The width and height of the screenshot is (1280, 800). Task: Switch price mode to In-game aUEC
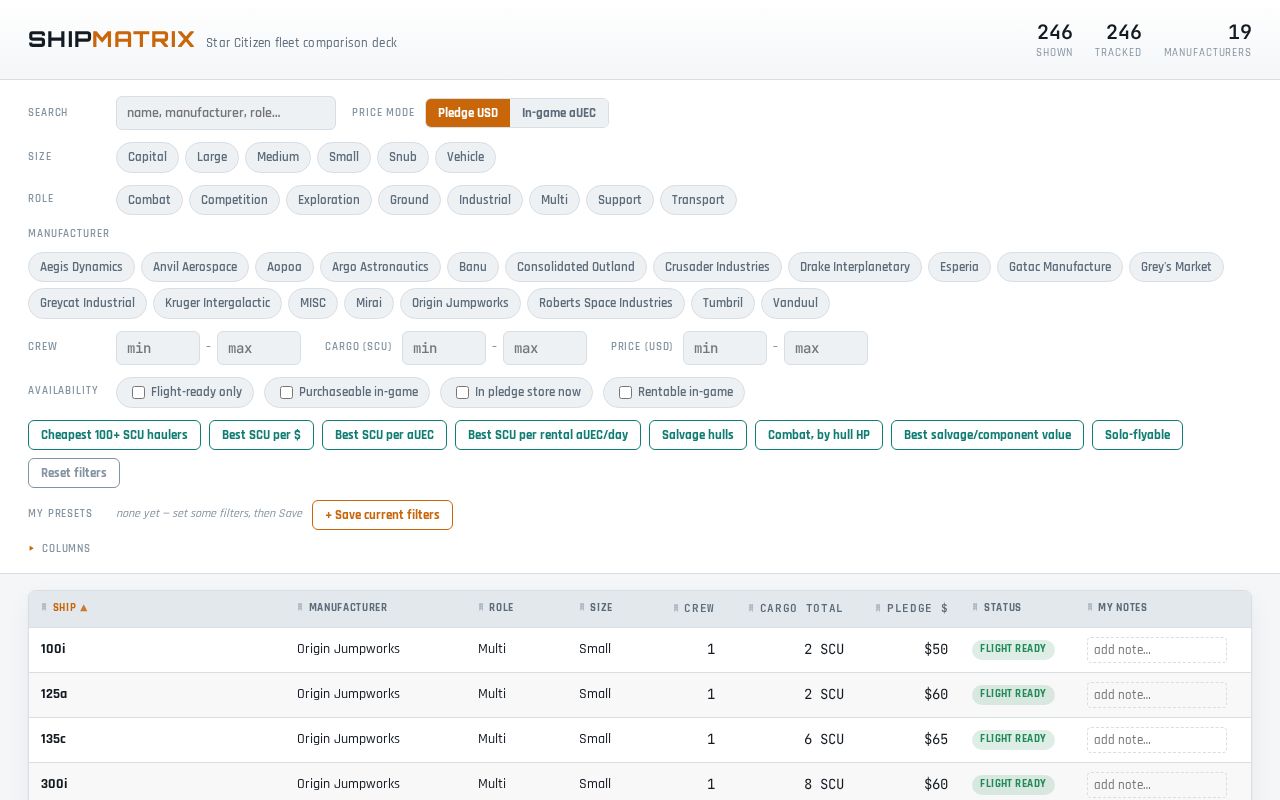[559, 113]
